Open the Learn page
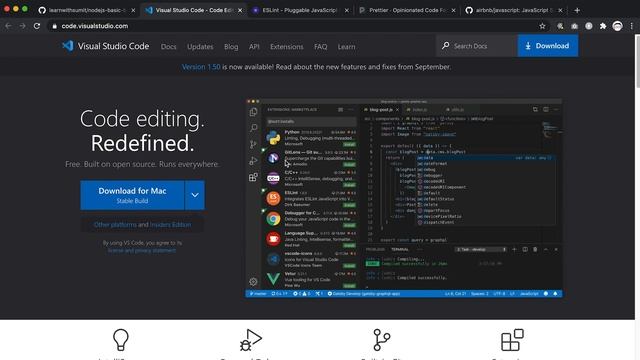640x360 pixels. 346,47
